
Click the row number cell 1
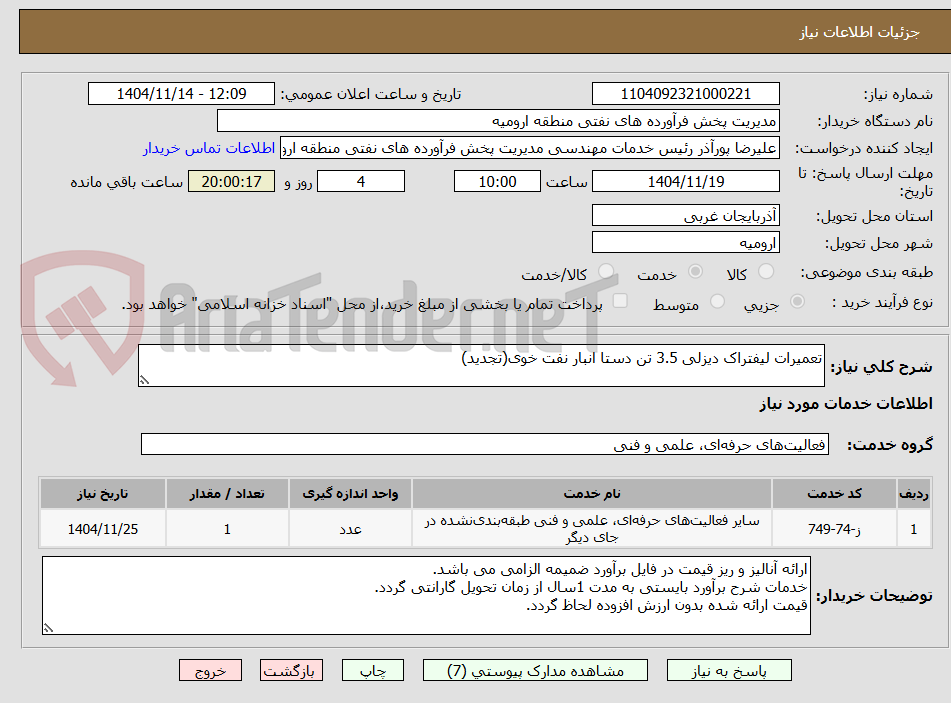tap(914, 529)
